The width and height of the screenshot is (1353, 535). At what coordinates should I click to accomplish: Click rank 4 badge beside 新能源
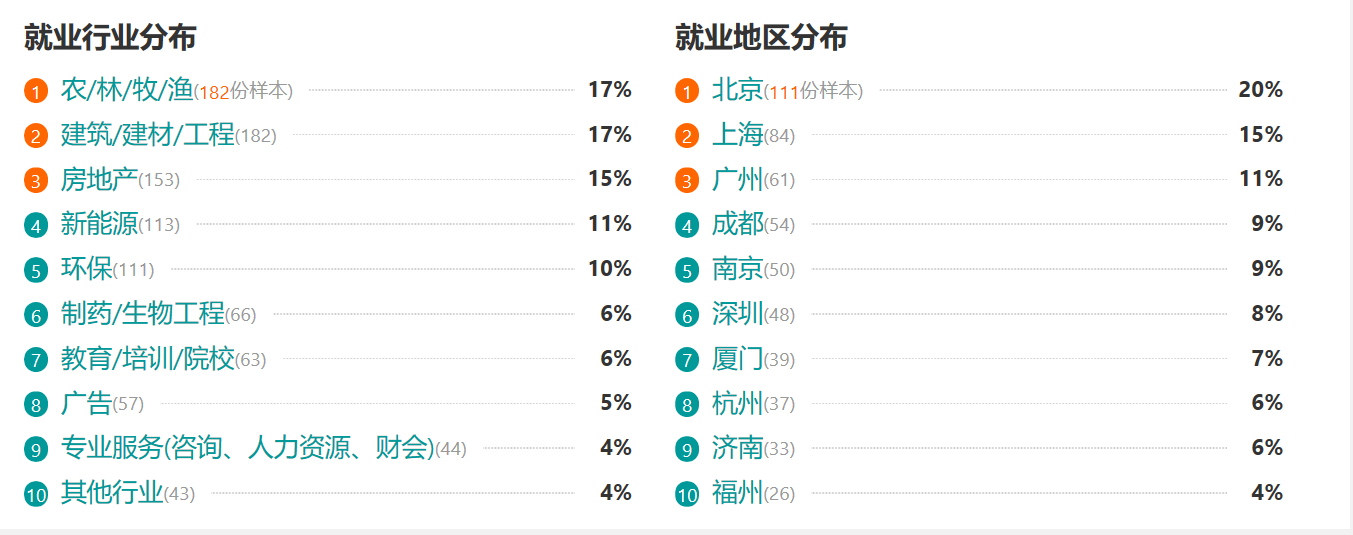(36, 225)
